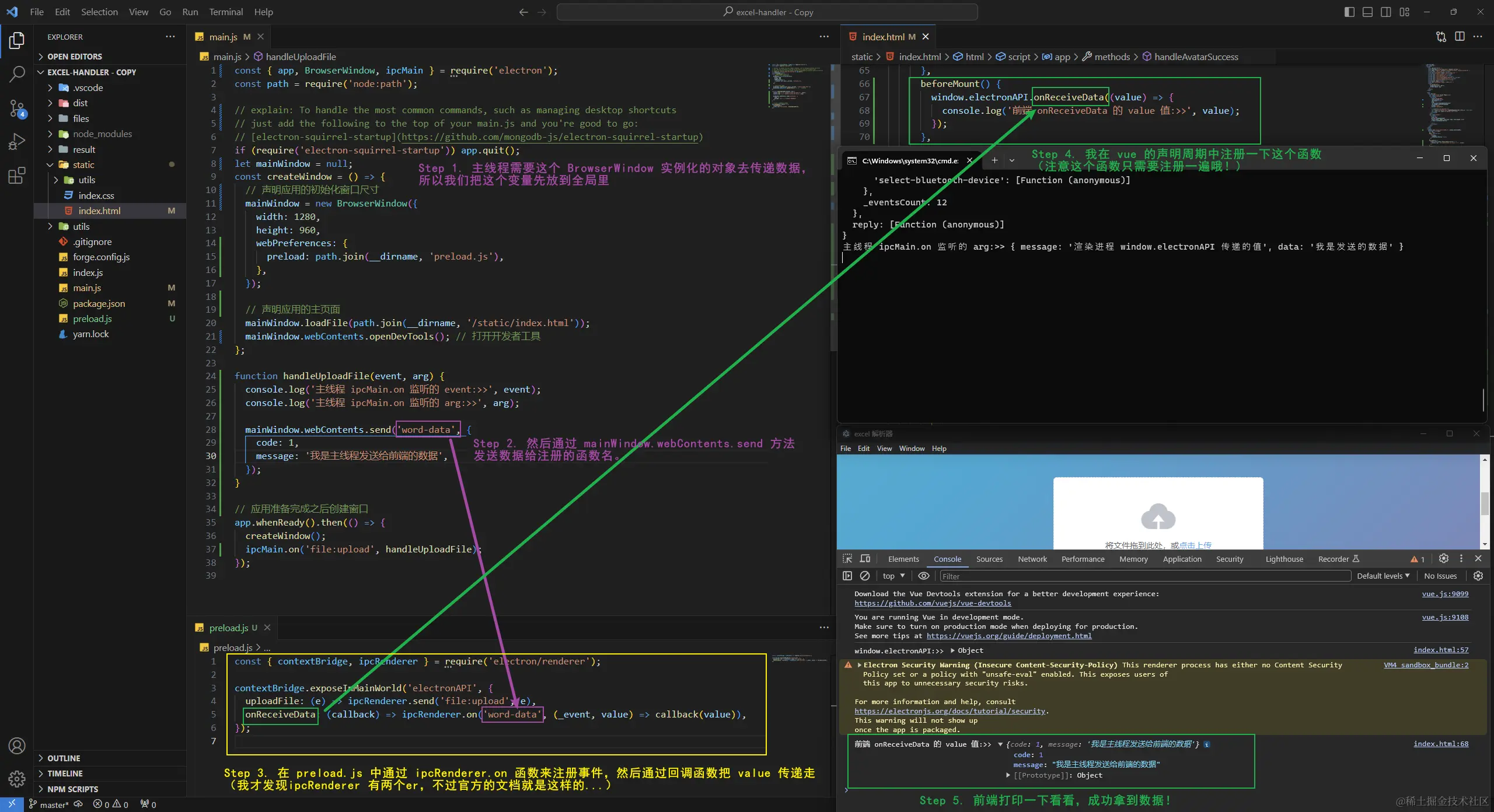Click the excel-handler command center search box
1494x812 pixels.
coord(767,12)
